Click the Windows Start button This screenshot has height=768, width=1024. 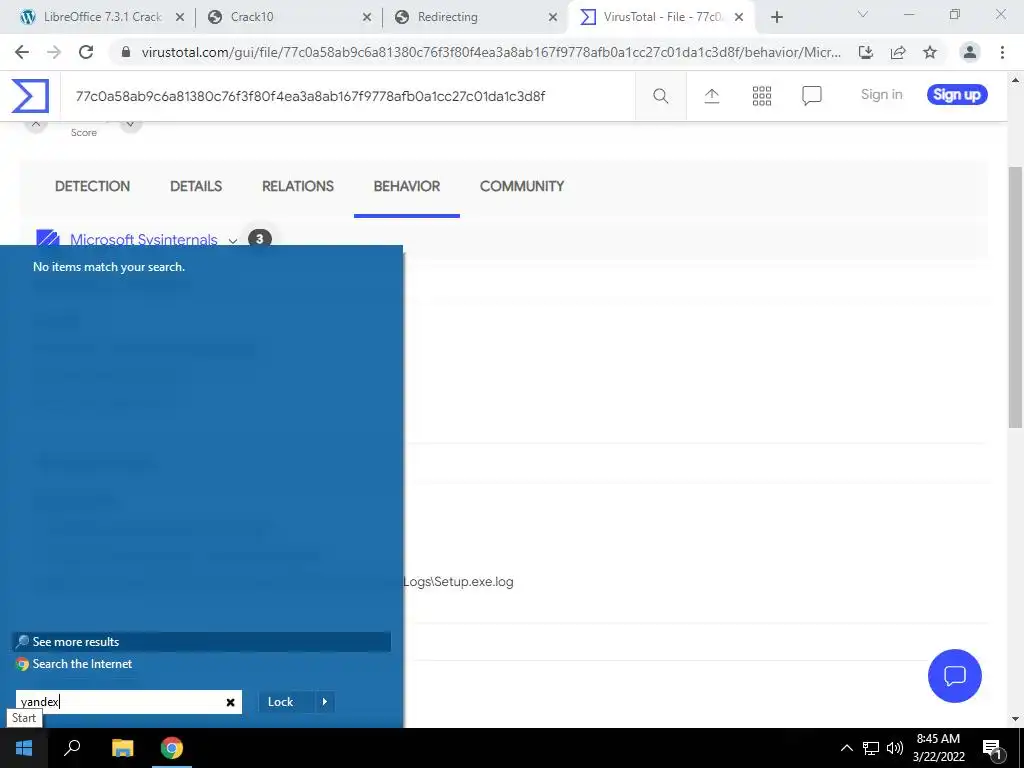[24, 748]
